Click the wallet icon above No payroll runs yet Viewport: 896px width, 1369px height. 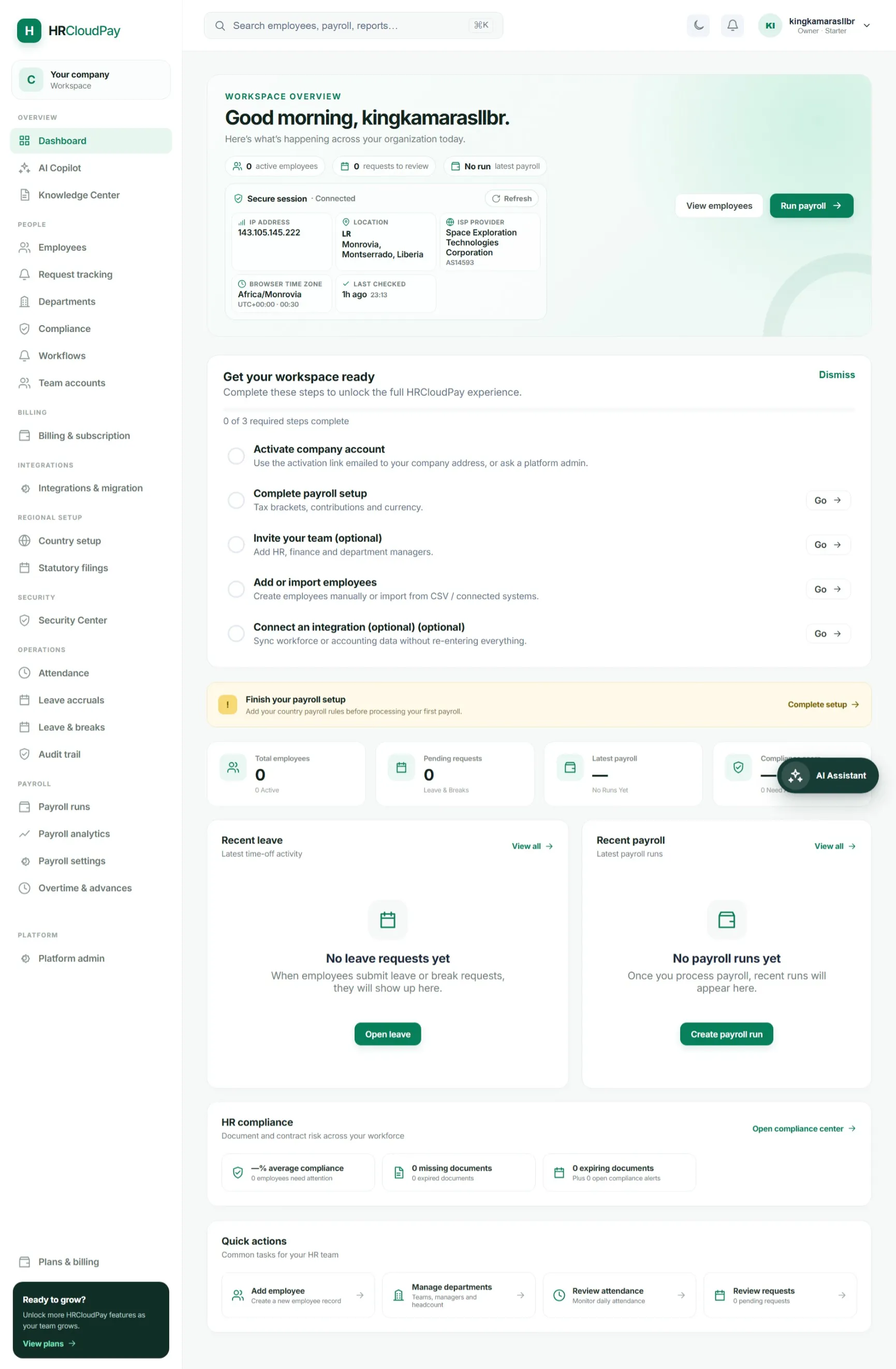click(x=726, y=919)
